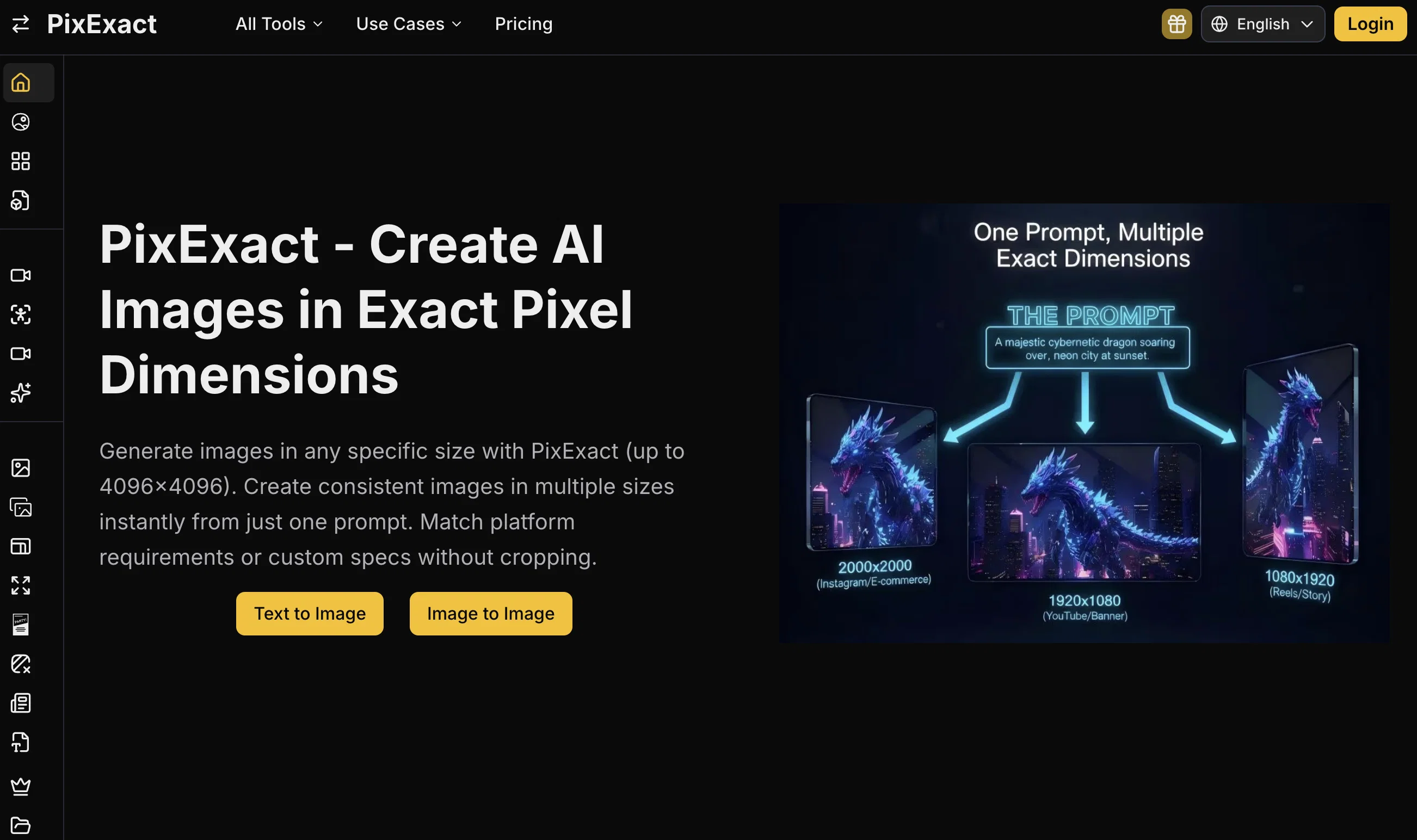Toggle the sidebar collapse arrows beside PixExact logo

[21, 24]
